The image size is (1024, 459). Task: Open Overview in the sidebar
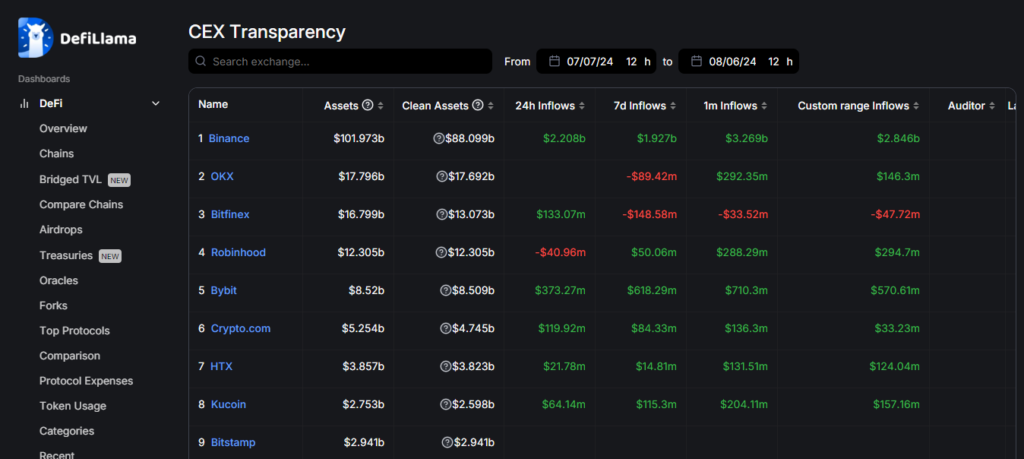63,129
